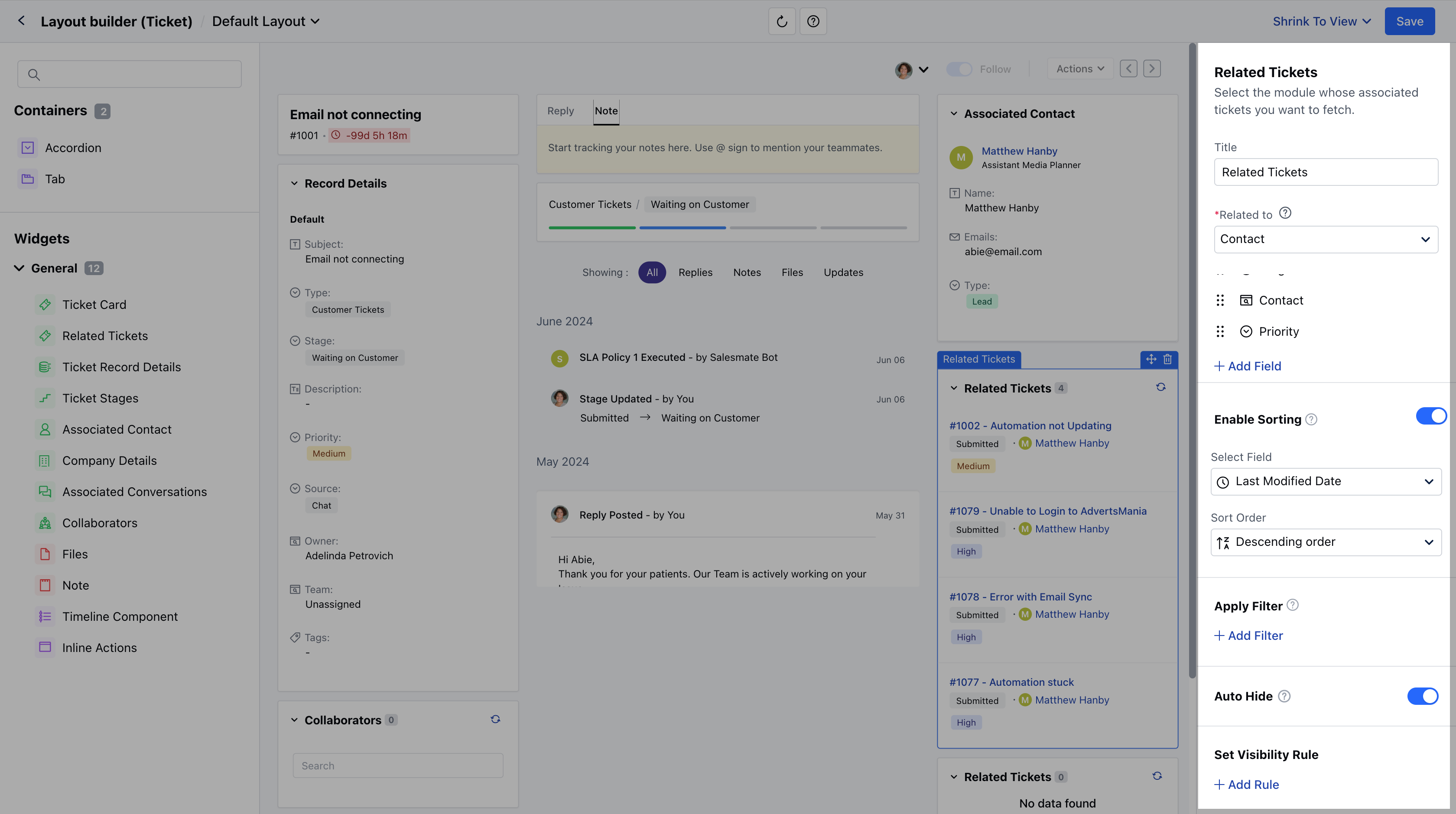Click the back arrow beside Layout builder title

point(21,21)
